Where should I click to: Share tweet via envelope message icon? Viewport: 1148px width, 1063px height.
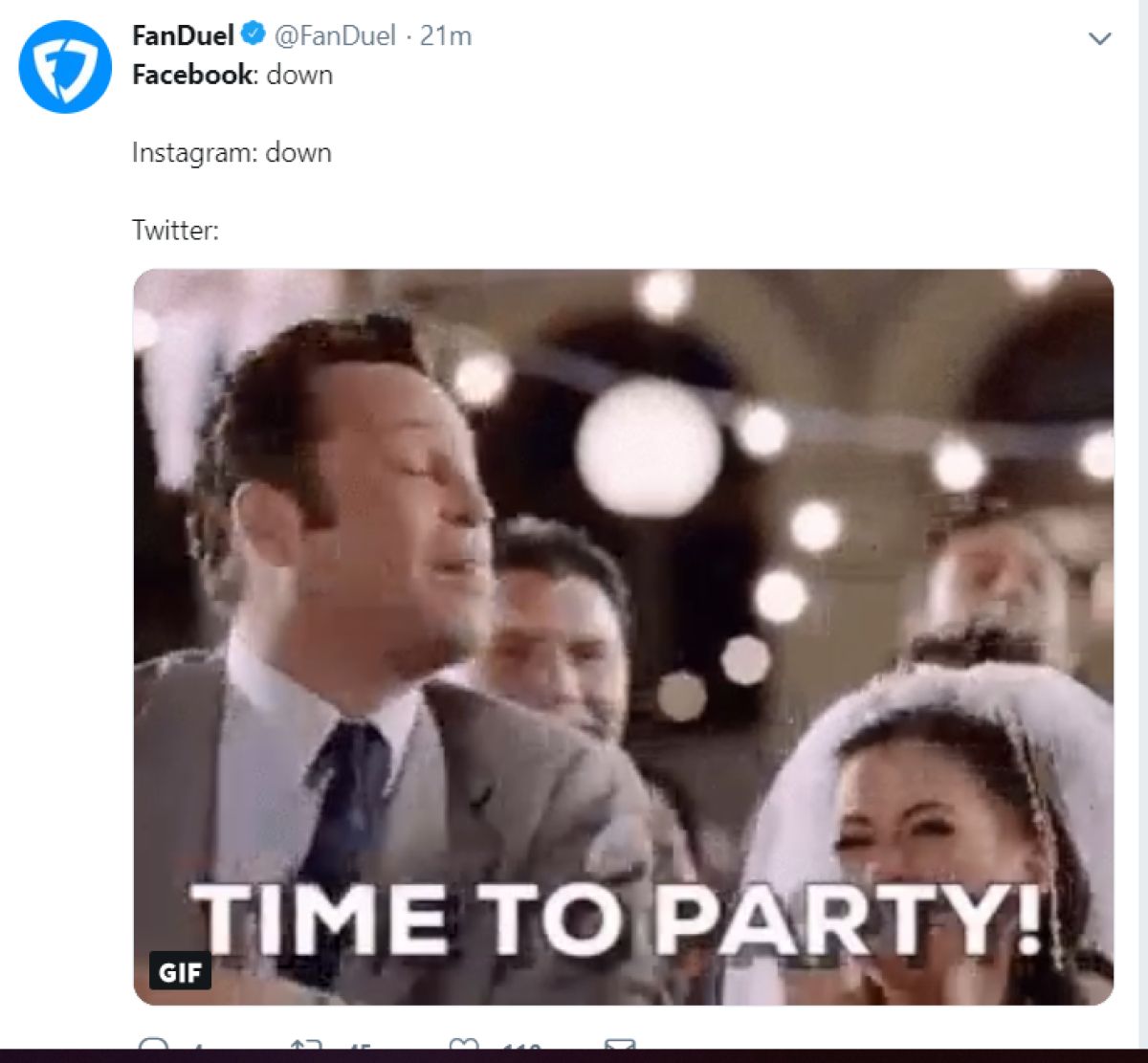pyautogui.click(x=620, y=1045)
